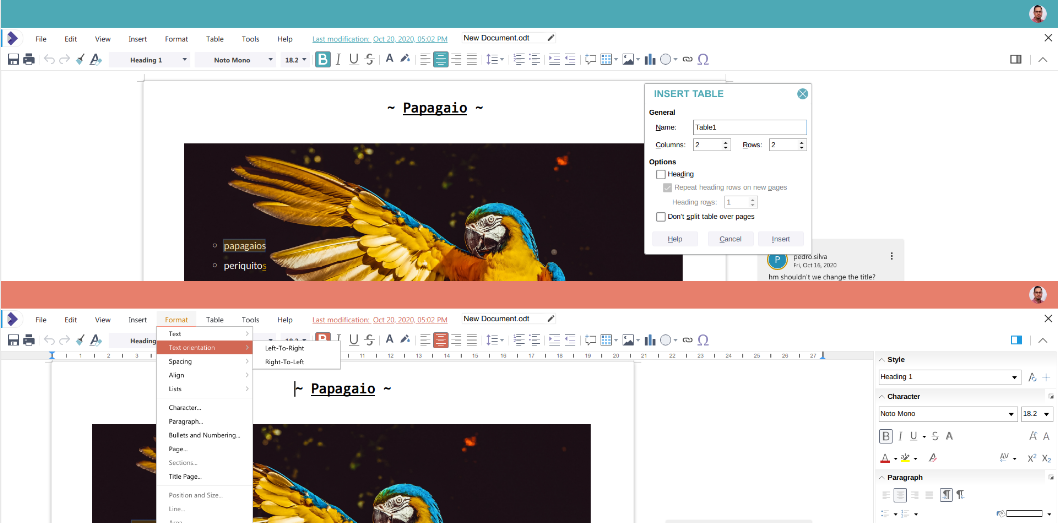Open the sidebar 18.2 font size dropdown
The height and width of the screenshot is (523, 1058).
[1047, 414]
